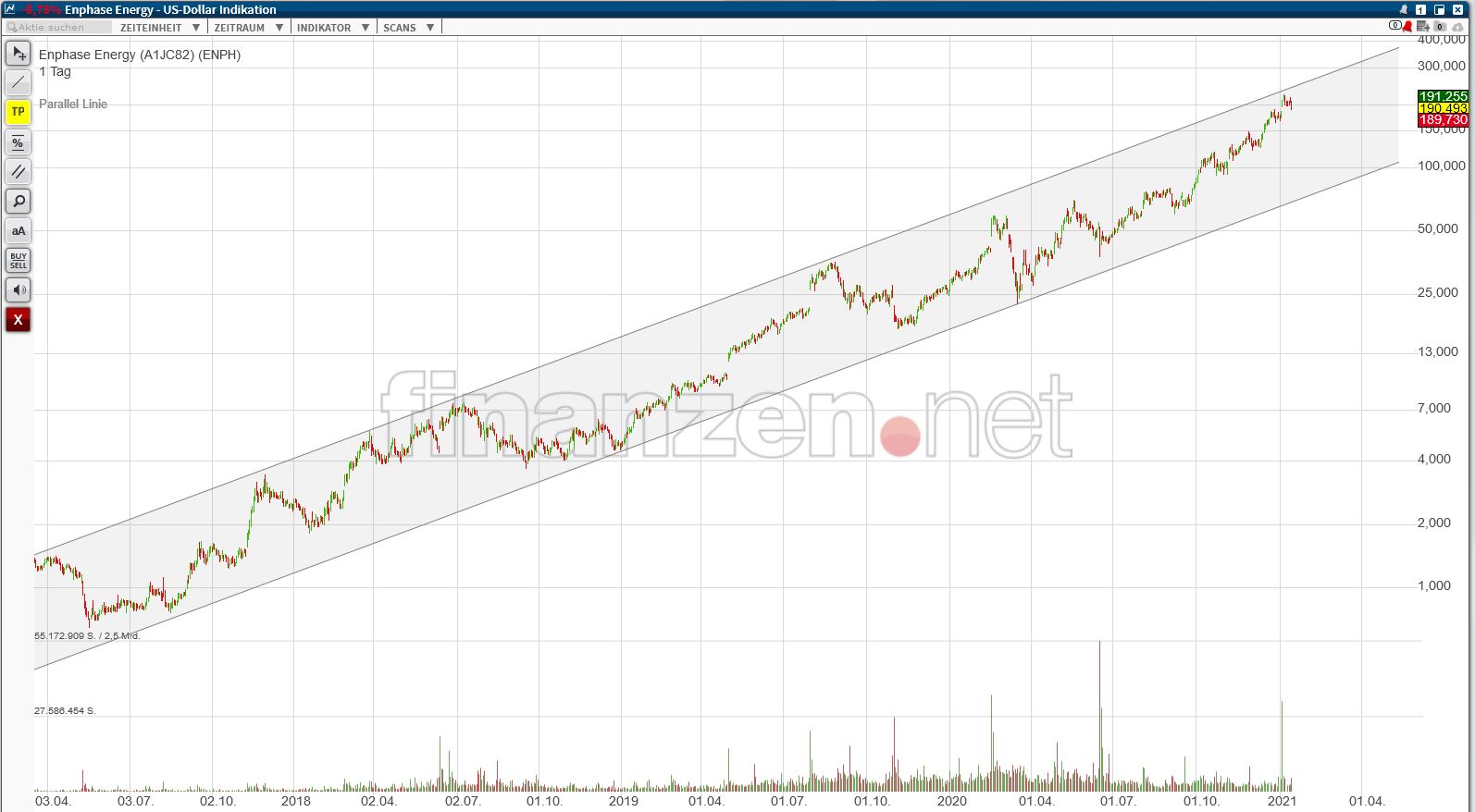Click the red 189,730 price label
The image size is (1475, 812).
(1443, 120)
